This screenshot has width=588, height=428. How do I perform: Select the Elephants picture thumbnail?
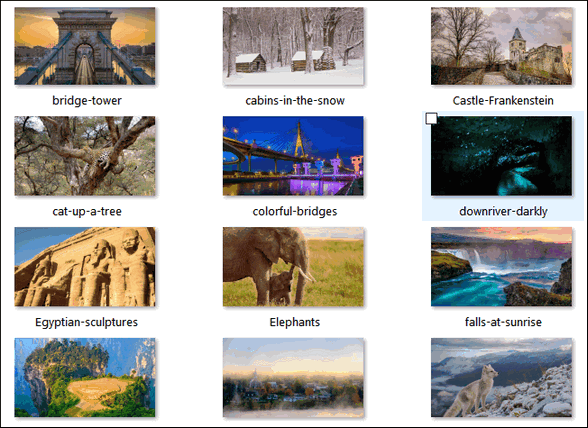click(x=293, y=267)
